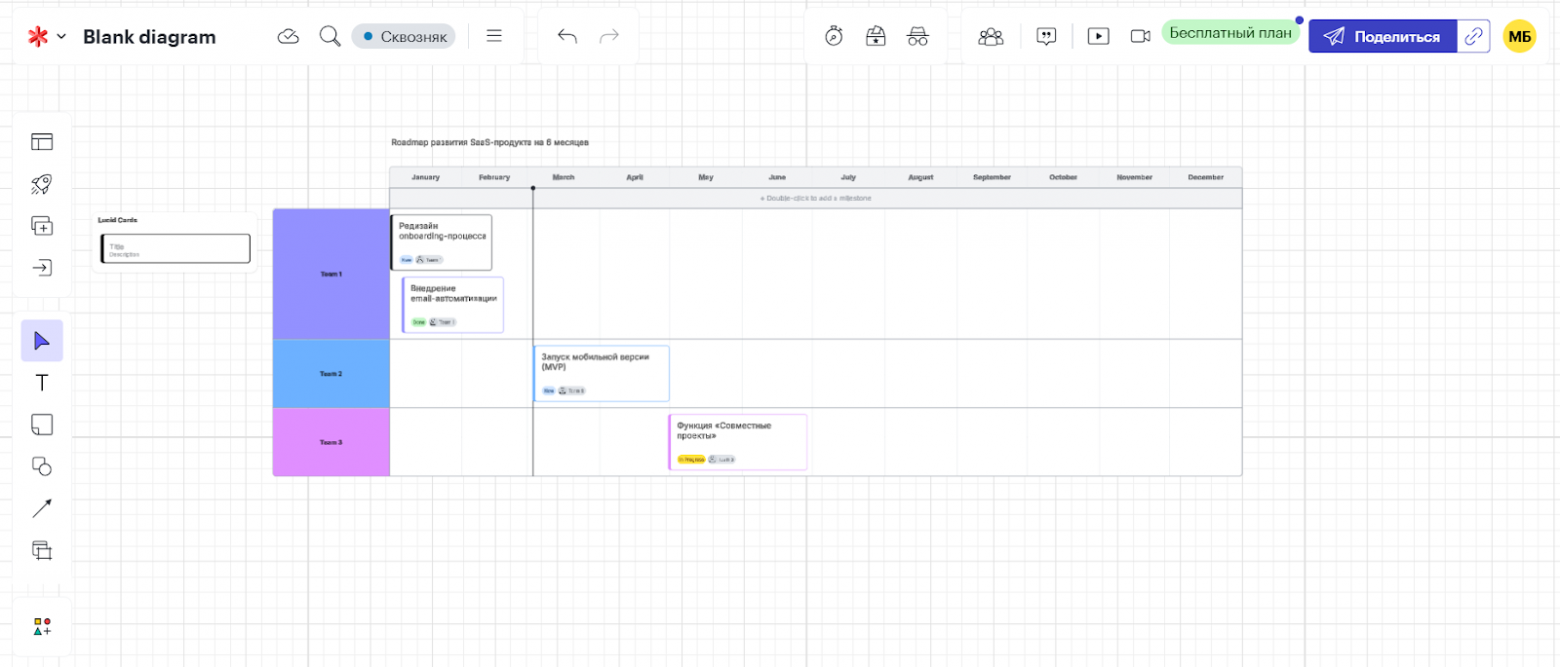Open the Templates panel icon
The height and width of the screenshot is (667, 1560).
(x=41, y=141)
